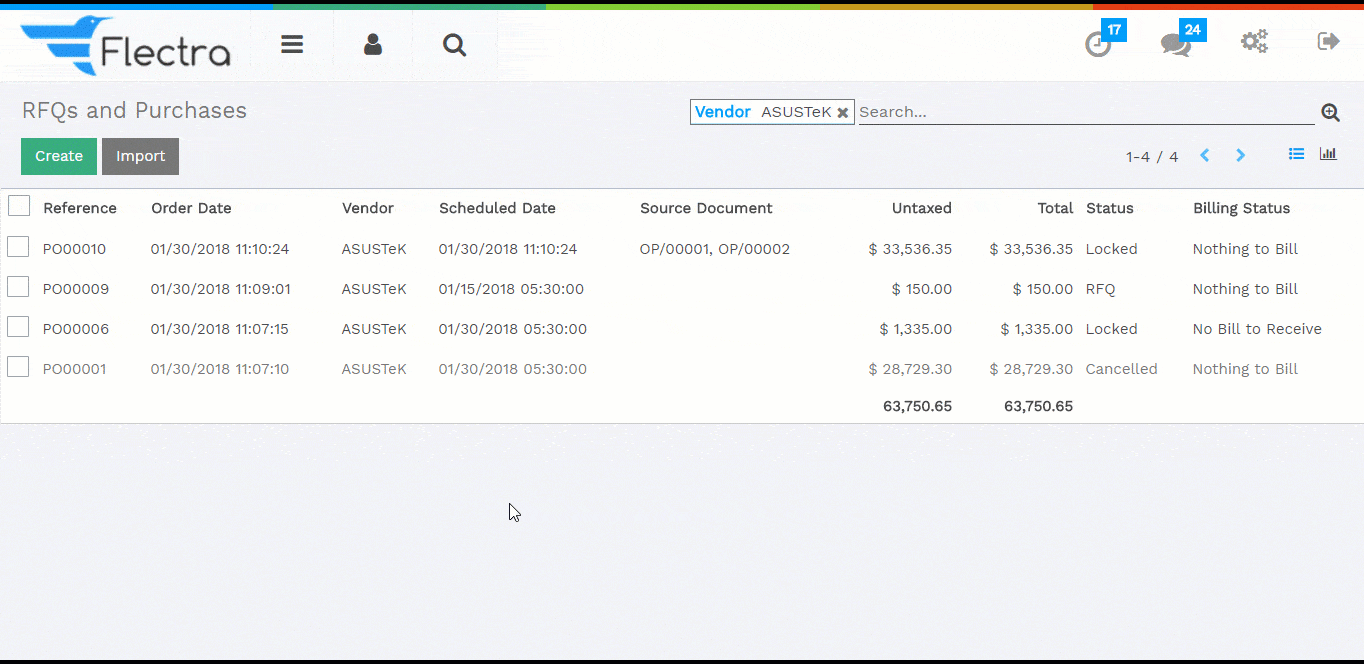Select the checkbox for PO00006

(18, 327)
